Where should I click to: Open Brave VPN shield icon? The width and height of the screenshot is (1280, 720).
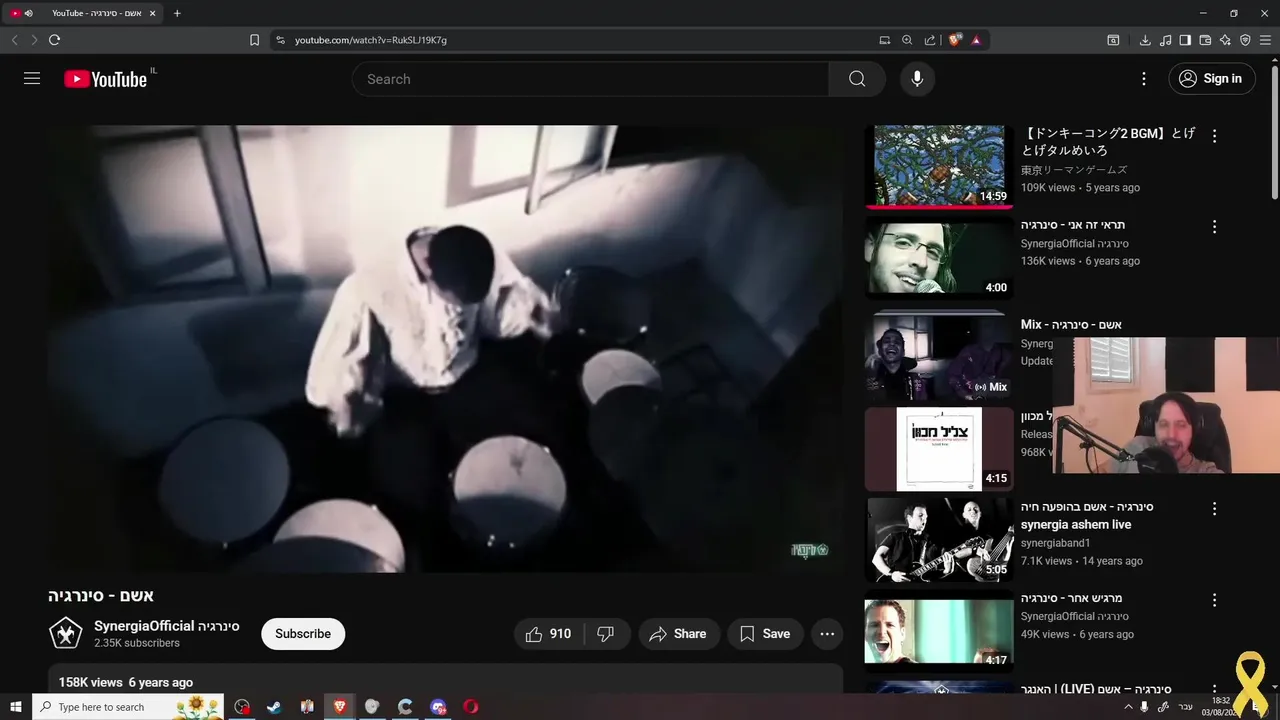click(1245, 40)
